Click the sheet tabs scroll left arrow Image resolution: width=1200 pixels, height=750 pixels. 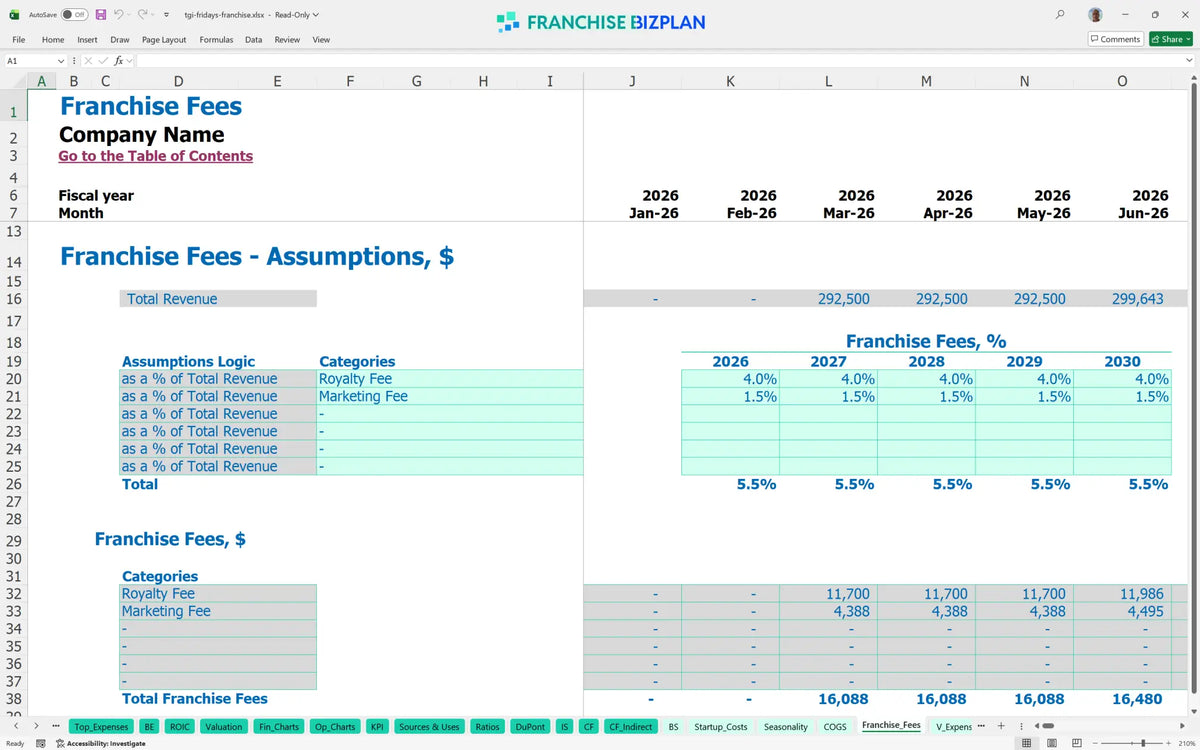coord(16,726)
